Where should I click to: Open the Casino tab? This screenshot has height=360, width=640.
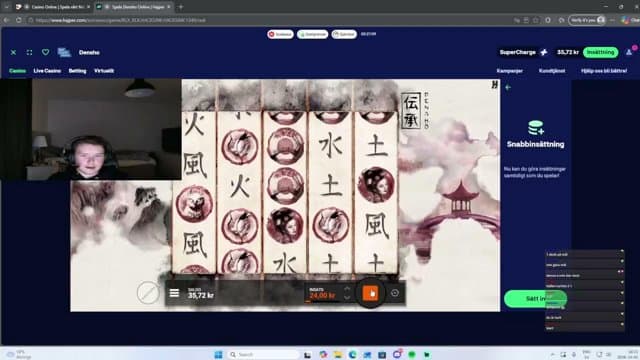(18, 71)
